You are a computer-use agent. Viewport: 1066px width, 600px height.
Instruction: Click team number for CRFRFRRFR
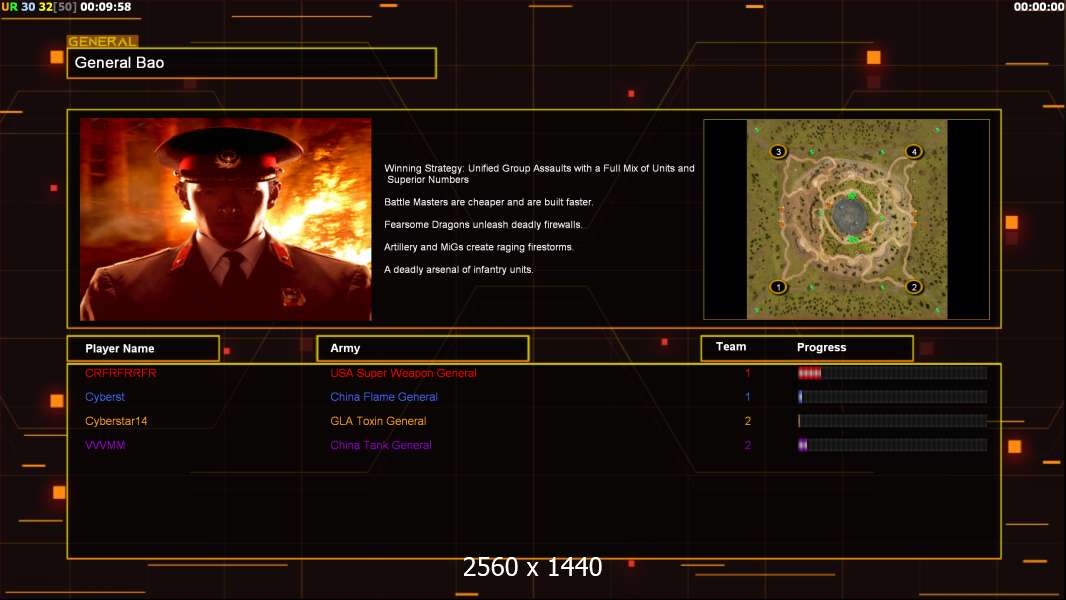coord(747,373)
